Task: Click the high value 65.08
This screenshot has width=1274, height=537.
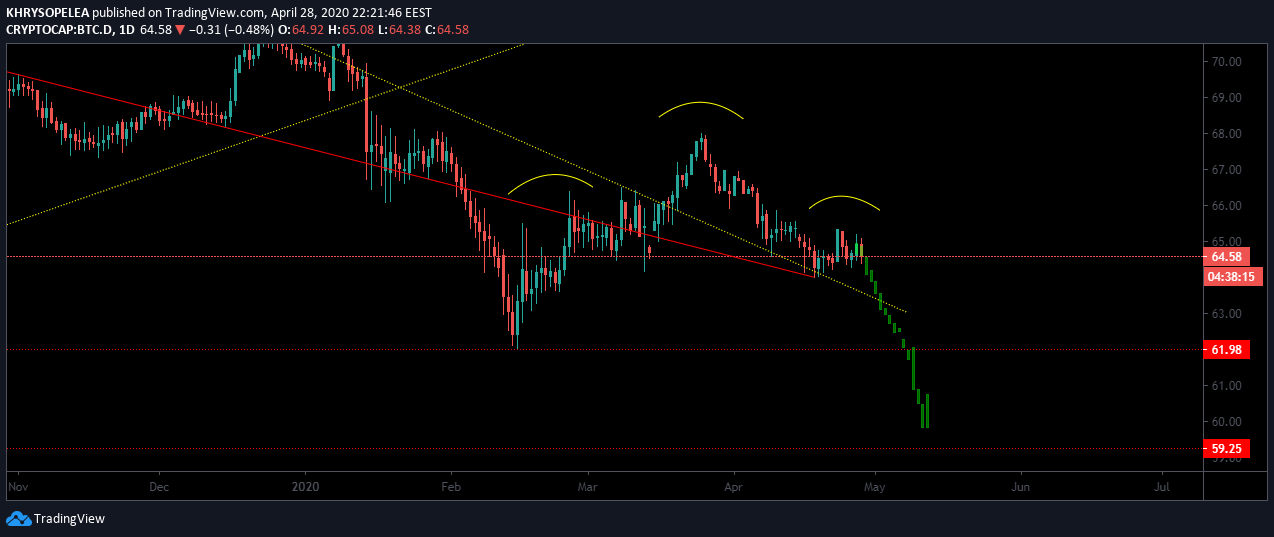Action: [x=358, y=30]
